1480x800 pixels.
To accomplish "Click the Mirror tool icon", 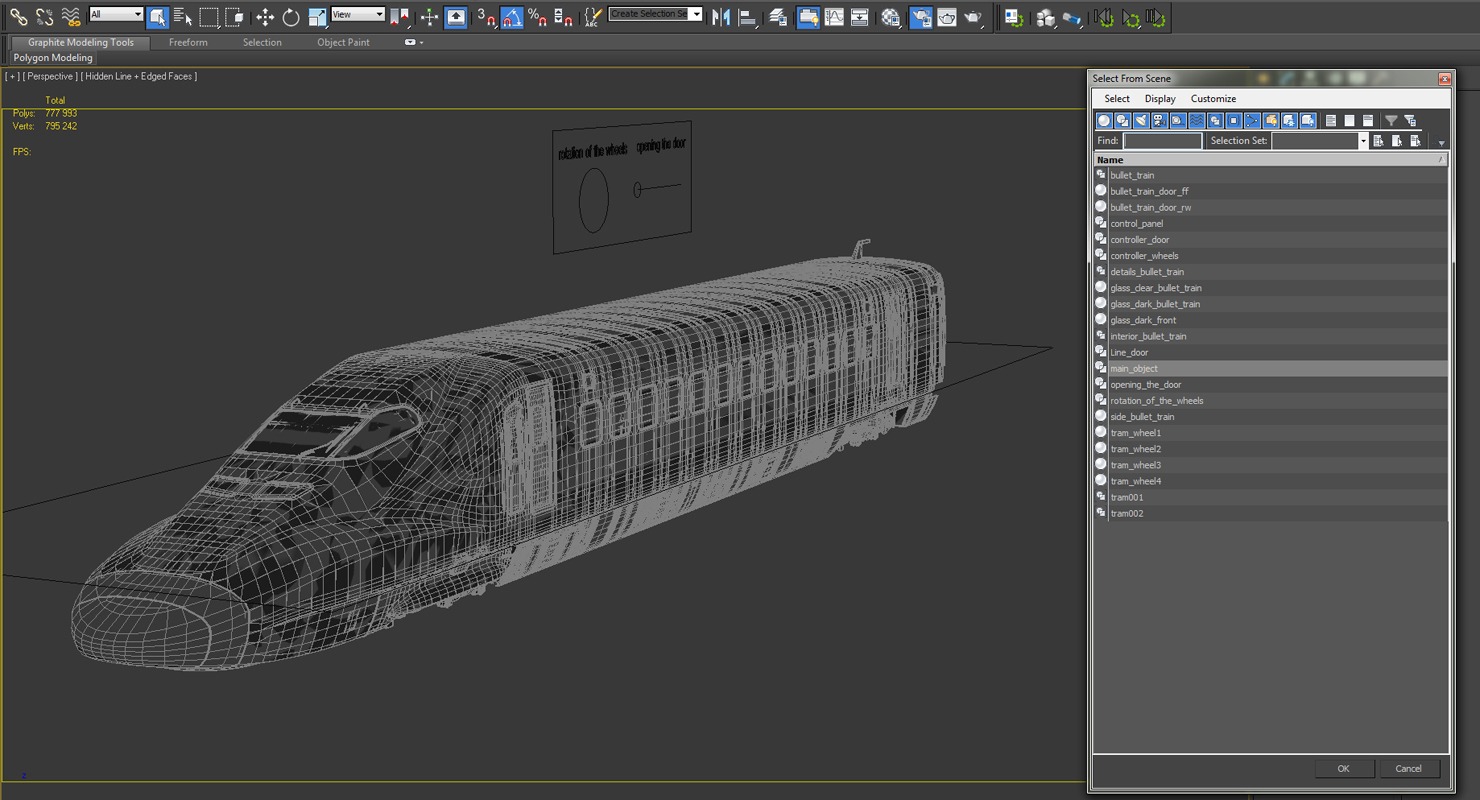I will pos(721,17).
